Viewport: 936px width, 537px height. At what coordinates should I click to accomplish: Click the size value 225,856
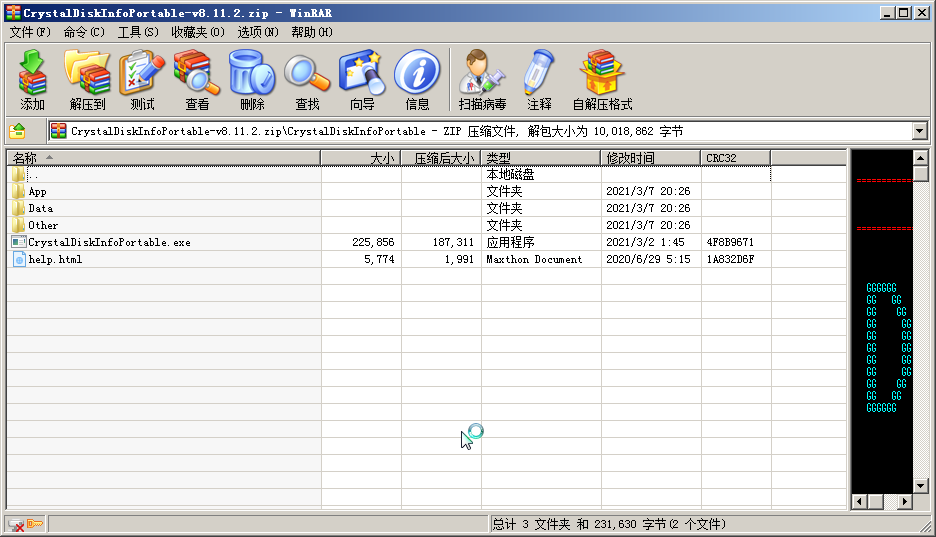[x=373, y=242]
